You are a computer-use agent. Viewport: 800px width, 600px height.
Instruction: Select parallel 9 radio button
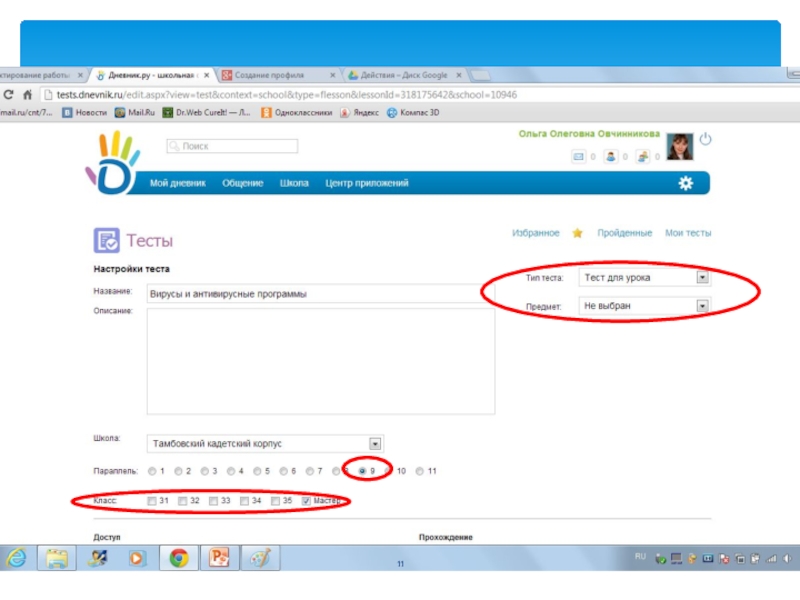point(362,471)
